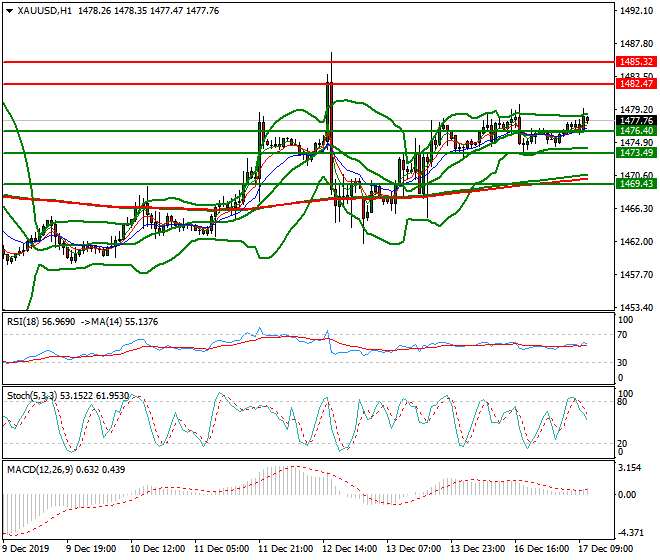The image size is (660, 560).
Task: Click the 11 Dec 05:00 time axis label
Action: tap(221, 549)
